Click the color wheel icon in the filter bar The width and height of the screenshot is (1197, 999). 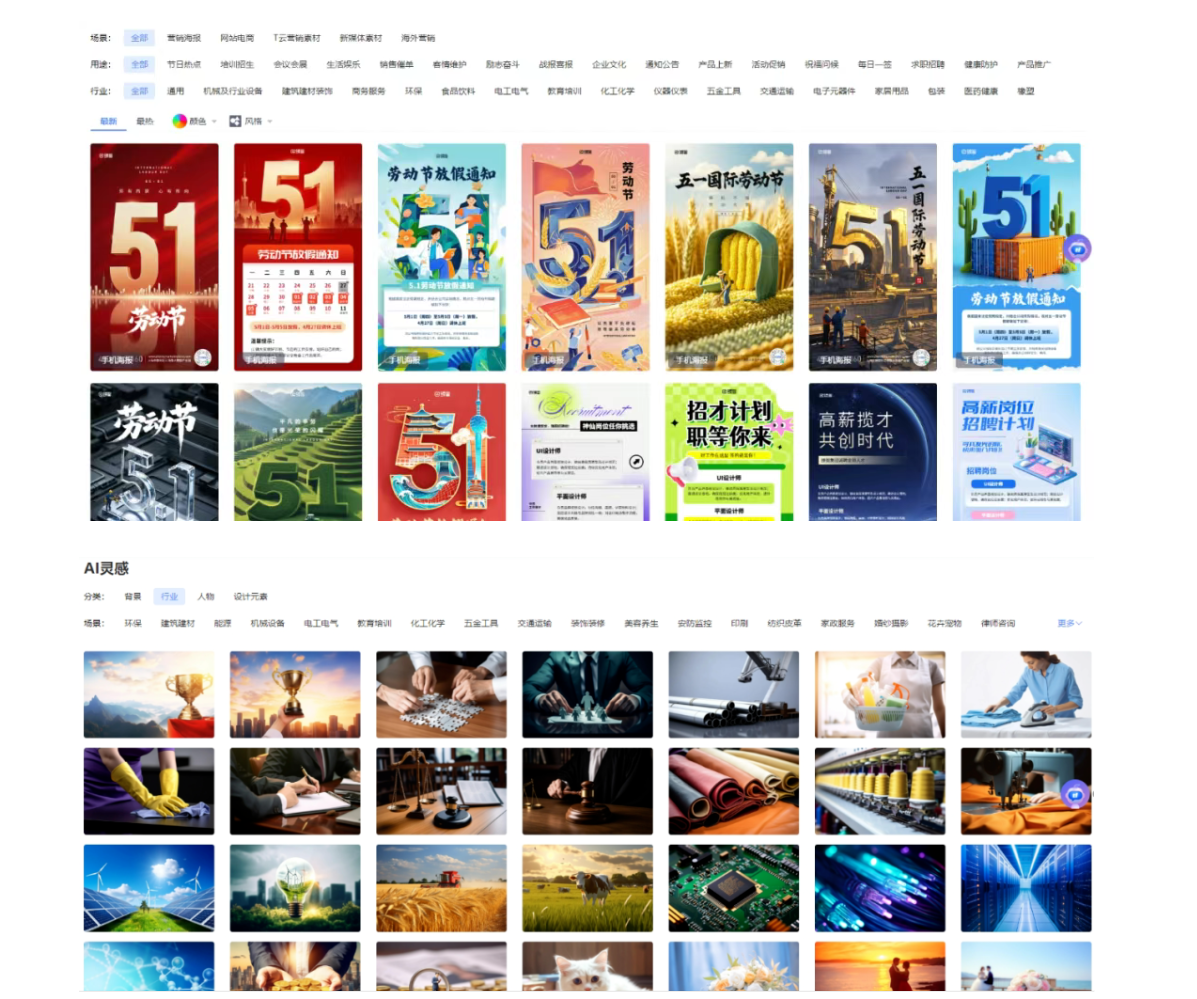180,121
